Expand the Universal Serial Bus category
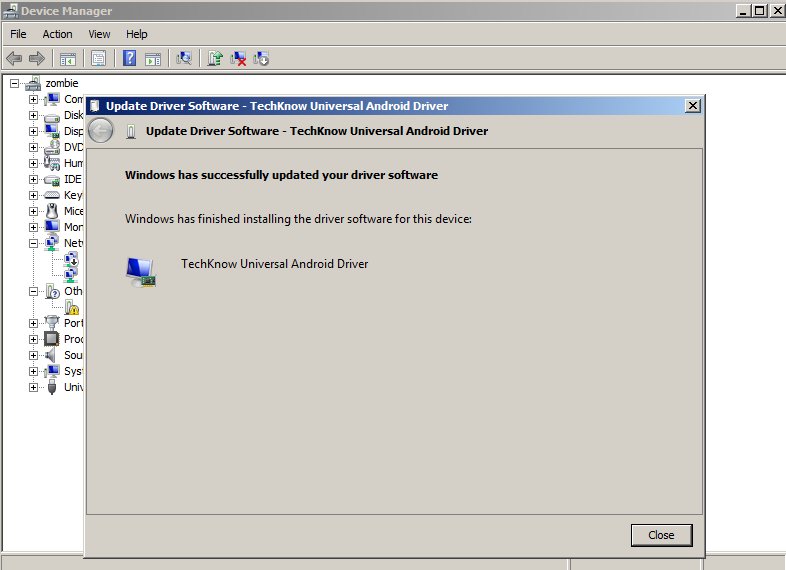Screen dimensions: 786x570 tap(33, 388)
